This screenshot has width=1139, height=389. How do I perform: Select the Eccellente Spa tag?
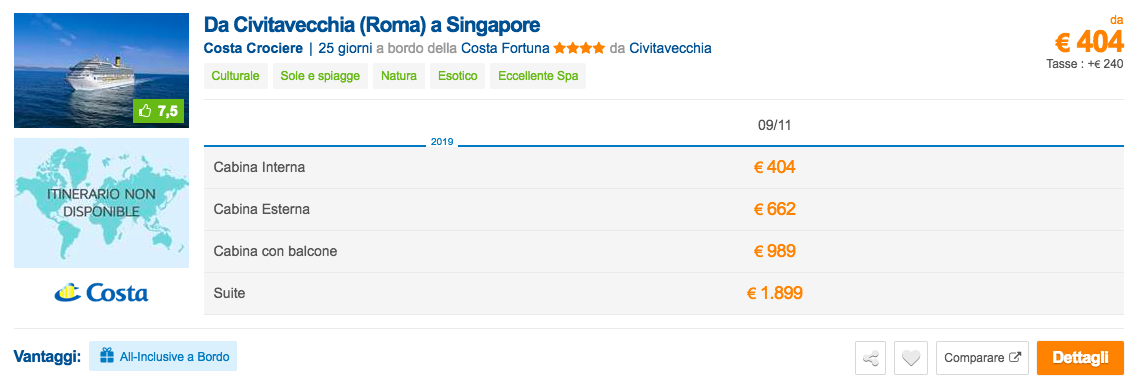(x=538, y=76)
